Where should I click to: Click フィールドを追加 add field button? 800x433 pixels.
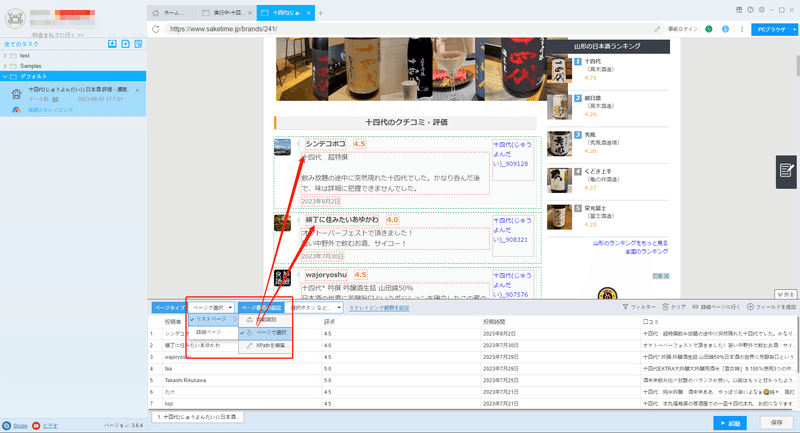pyautogui.click(x=771, y=307)
